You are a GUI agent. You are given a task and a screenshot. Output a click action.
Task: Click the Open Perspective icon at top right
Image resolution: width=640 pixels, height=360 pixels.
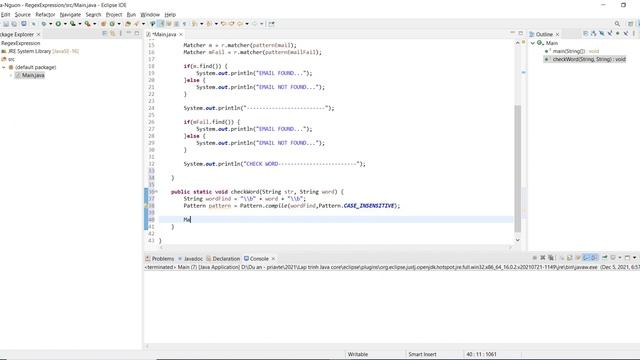(x=631, y=24)
